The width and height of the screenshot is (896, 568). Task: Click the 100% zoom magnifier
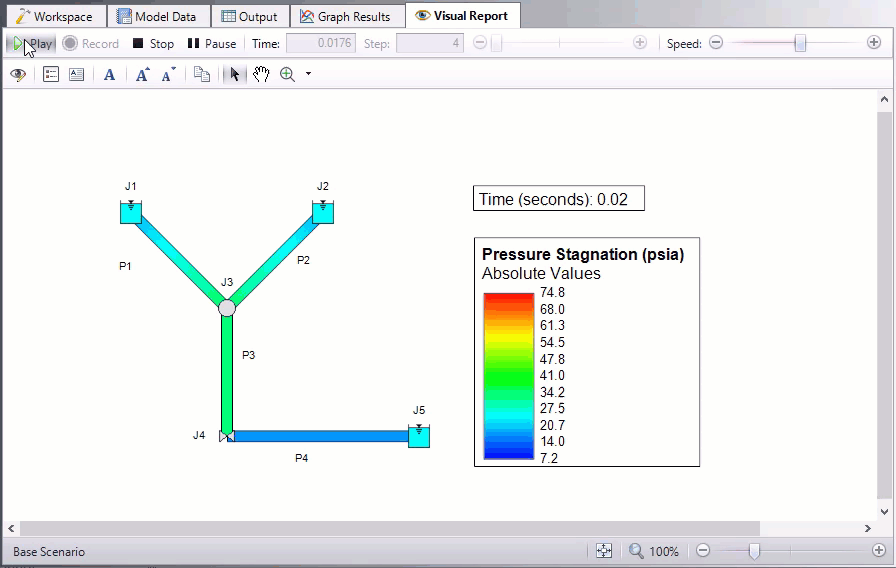(x=636, y=551)
